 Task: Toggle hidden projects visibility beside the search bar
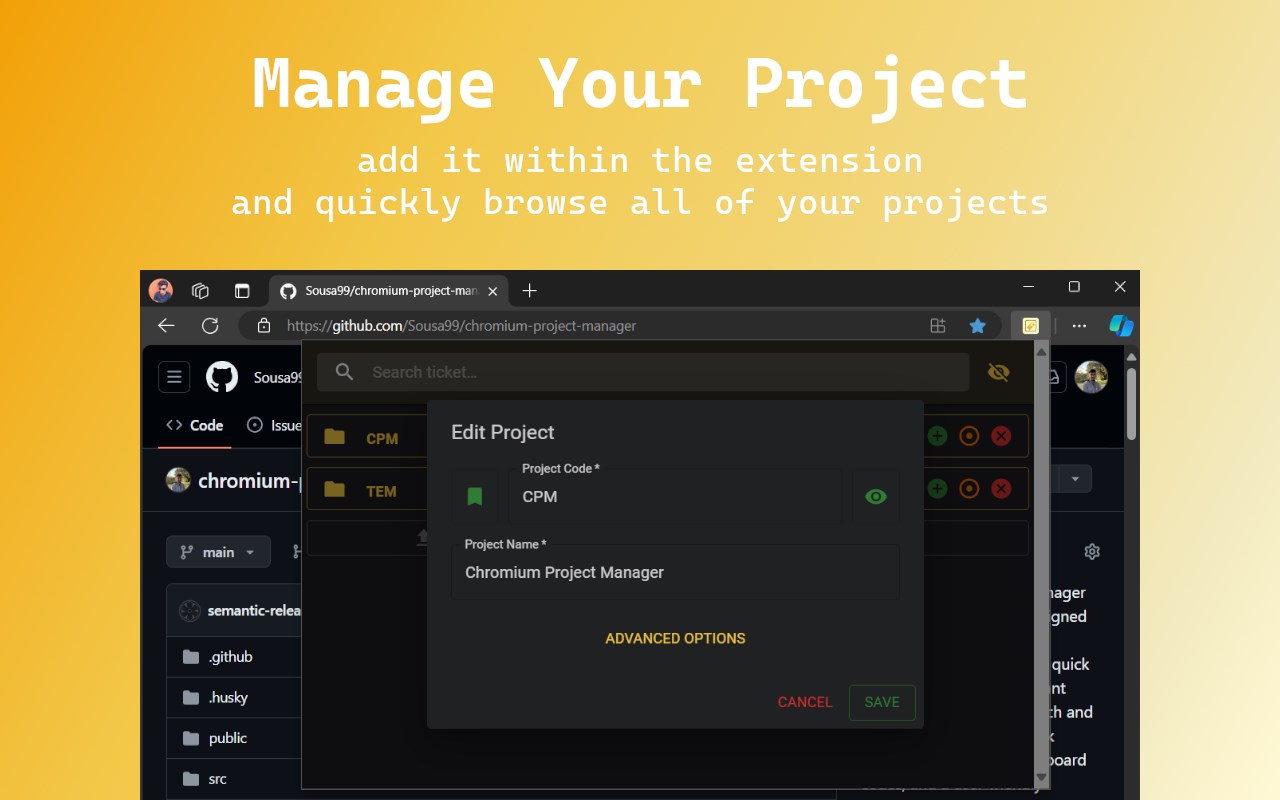998,372
